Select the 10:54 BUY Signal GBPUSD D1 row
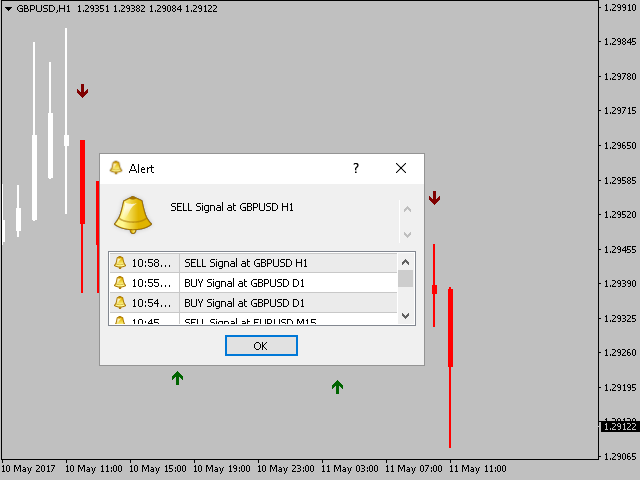640x480 pixels. (253, 303)
